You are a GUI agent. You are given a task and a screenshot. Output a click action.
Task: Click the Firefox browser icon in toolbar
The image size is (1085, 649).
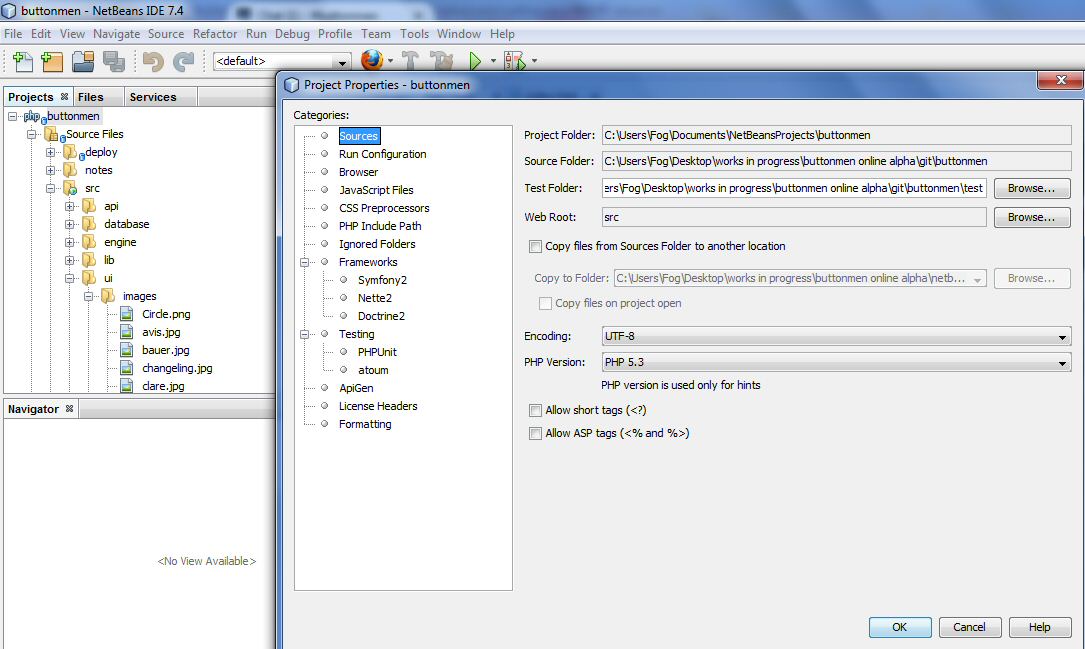pos(372,60)
